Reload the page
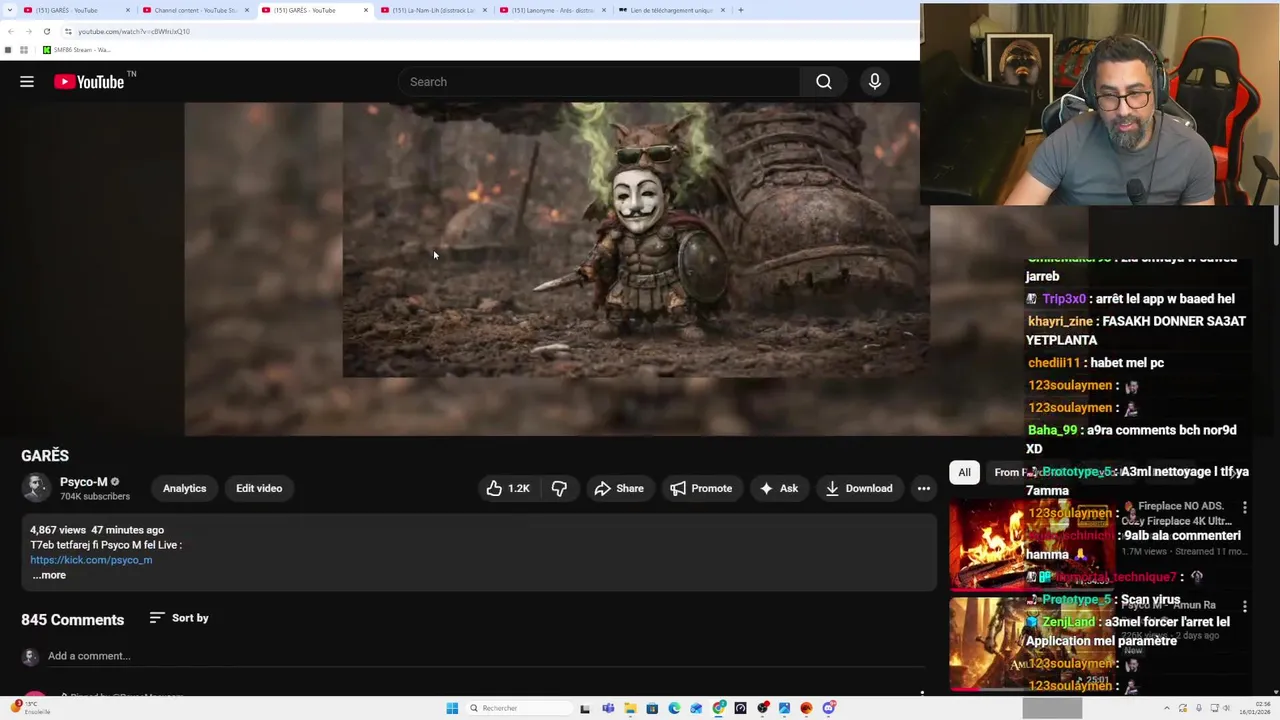1280x720 pixels. [46, 31]
